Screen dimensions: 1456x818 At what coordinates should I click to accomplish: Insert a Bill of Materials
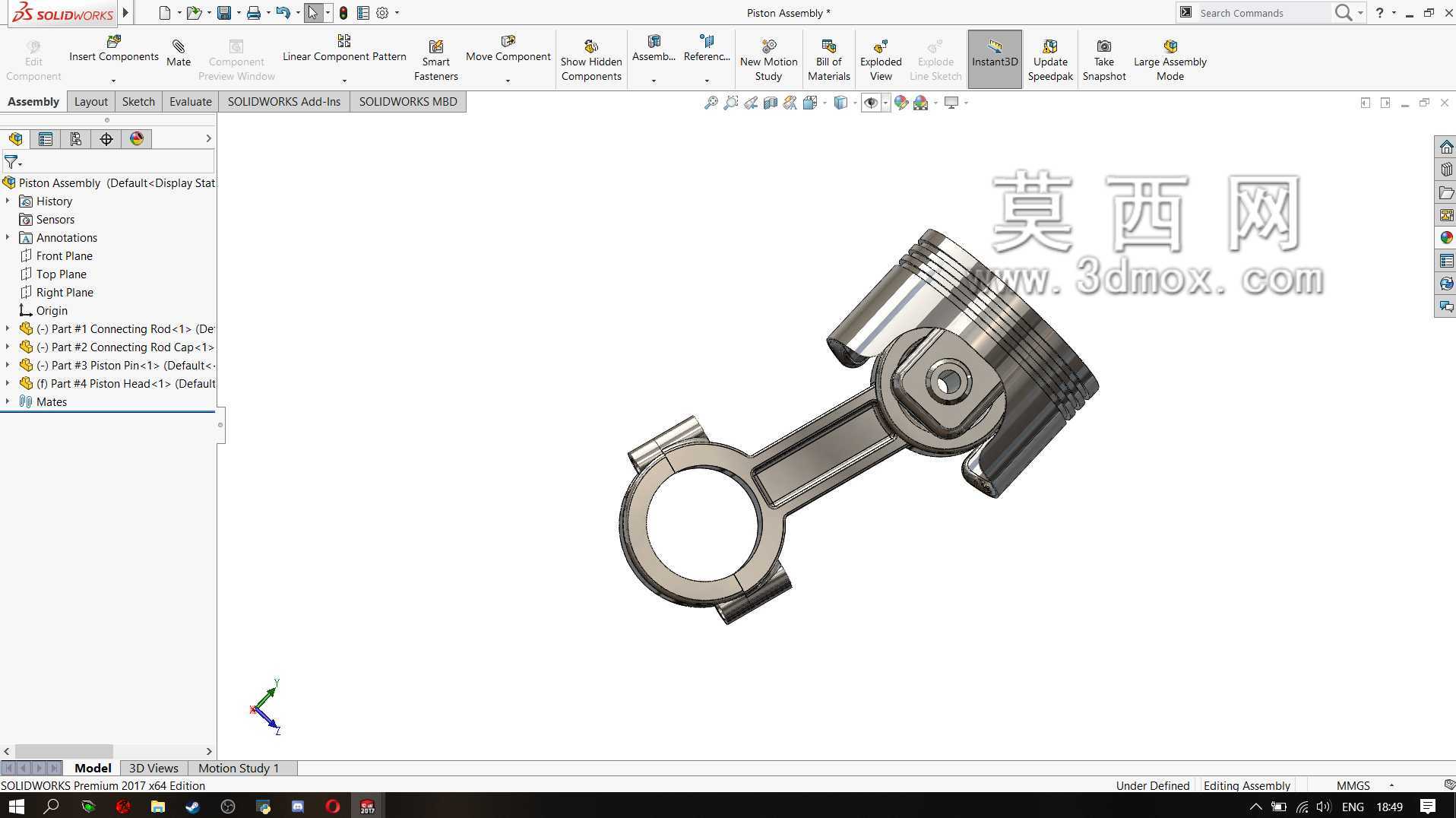click(x=828, y=60)
